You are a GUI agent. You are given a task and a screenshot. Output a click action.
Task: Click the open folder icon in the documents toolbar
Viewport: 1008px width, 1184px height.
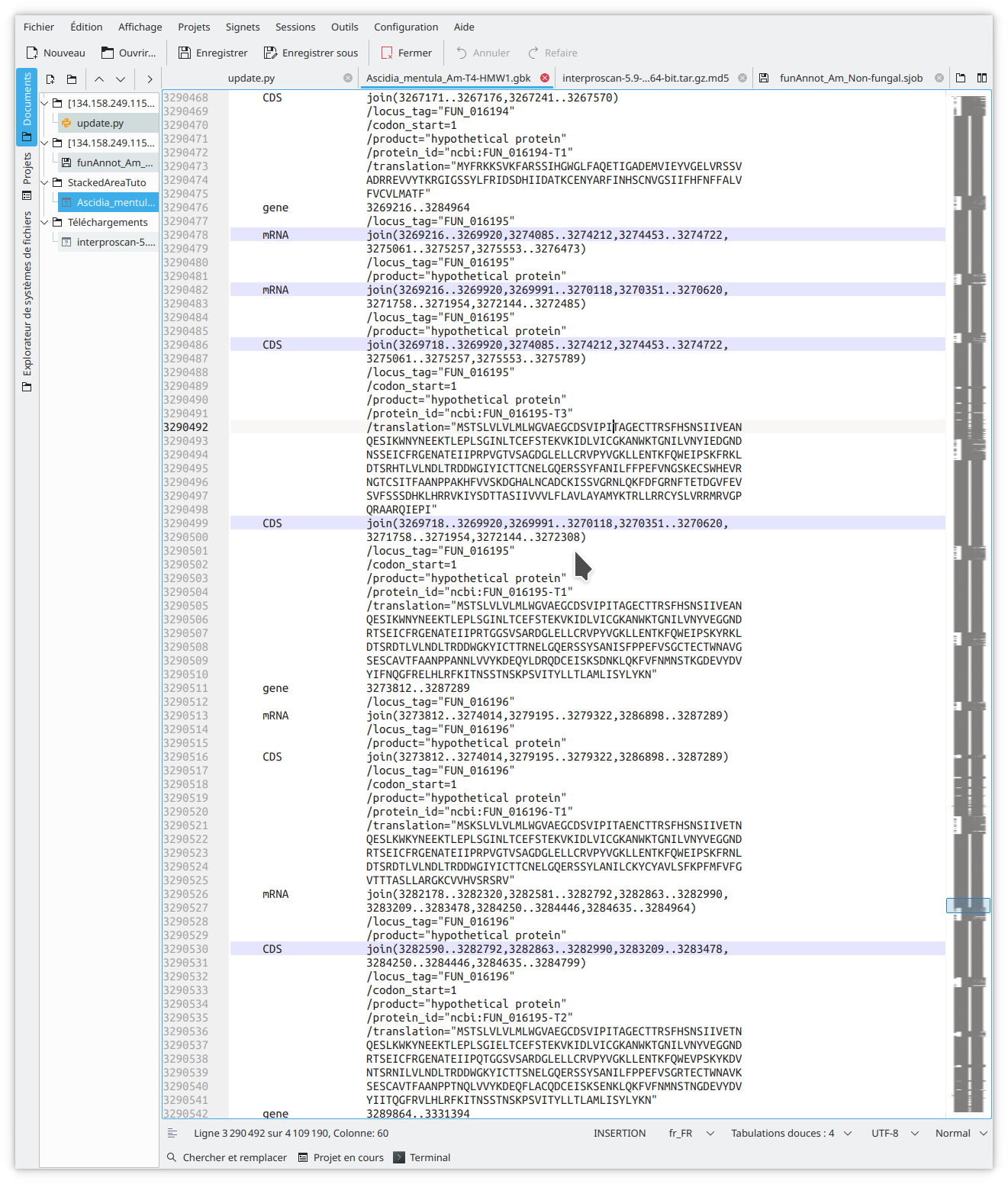[71, 79]
